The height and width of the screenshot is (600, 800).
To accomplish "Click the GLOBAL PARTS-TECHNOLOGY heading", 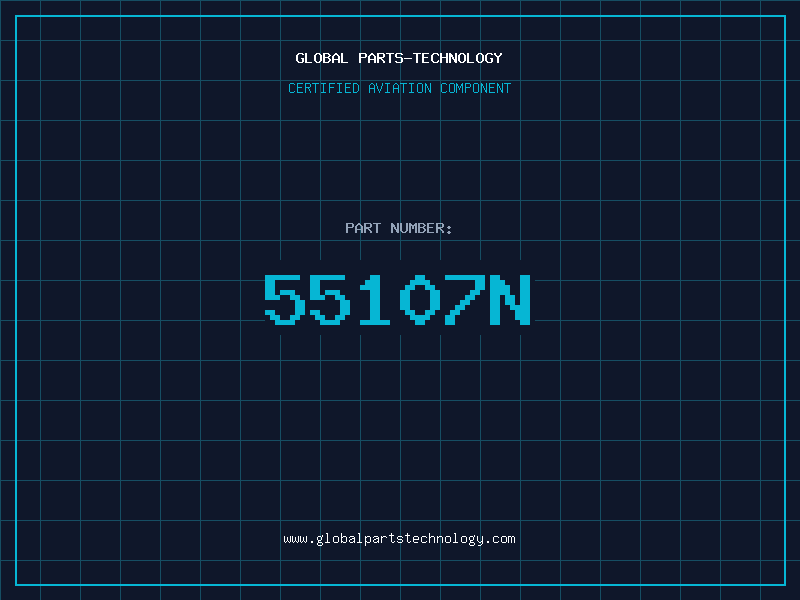I will pos(399,58).
